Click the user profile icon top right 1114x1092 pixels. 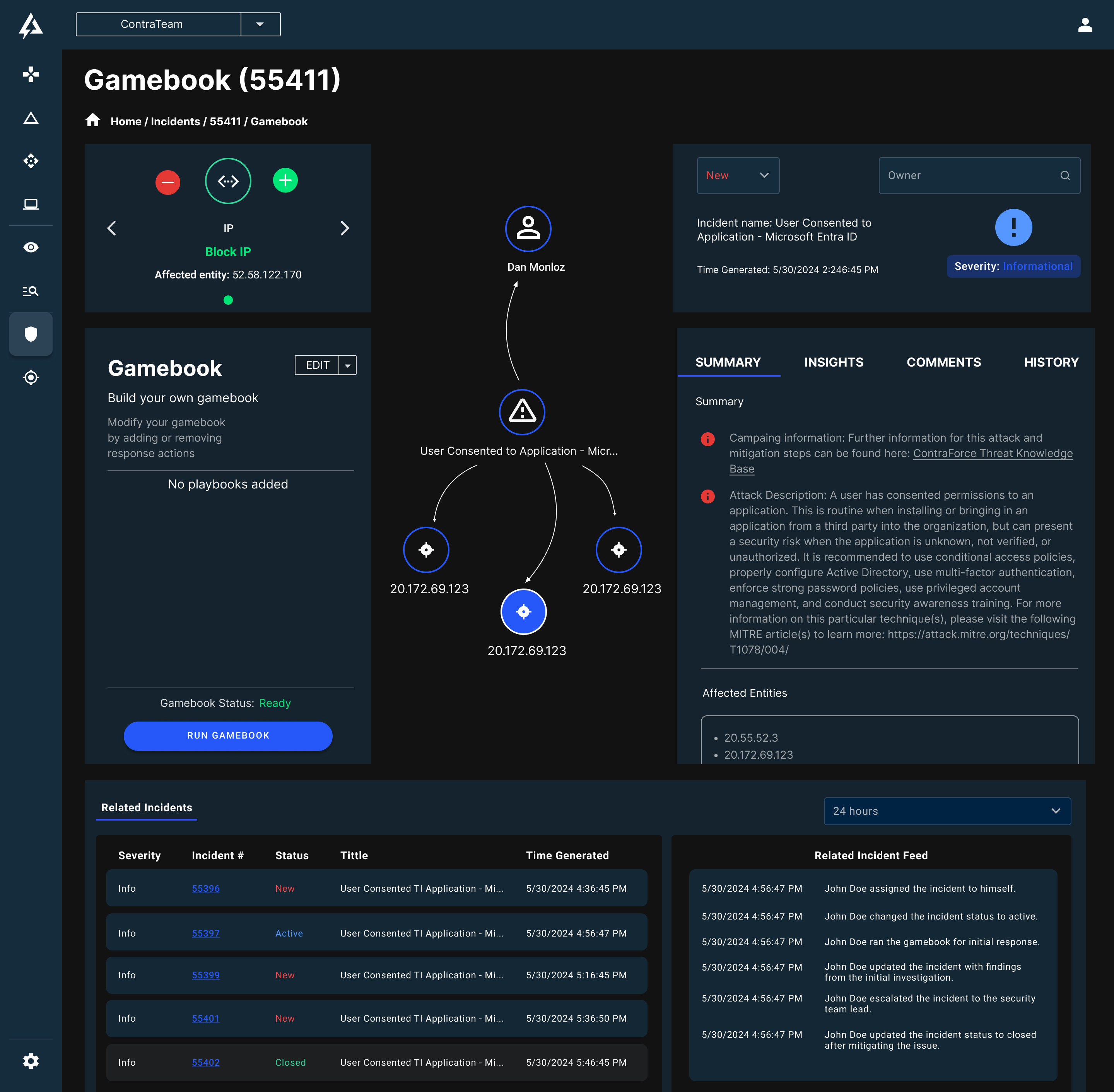(x=1085, y=25)
